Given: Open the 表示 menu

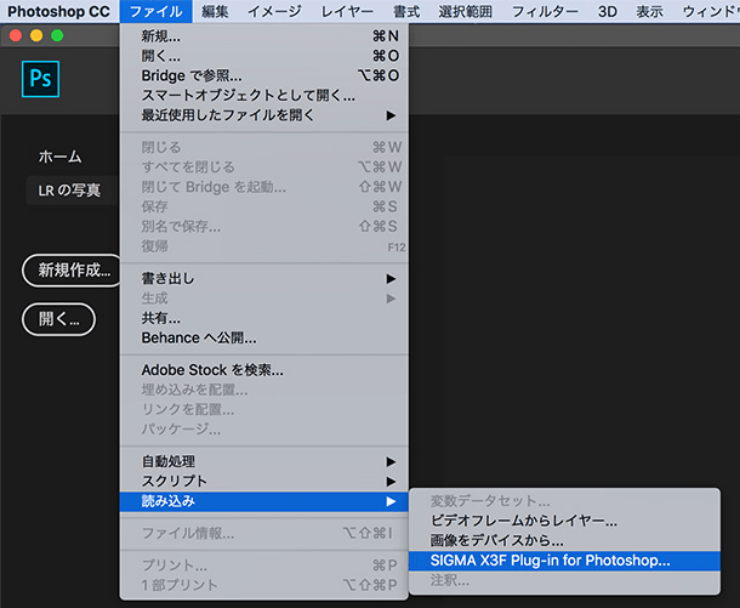Looking at the screenshot, I should (649, 11).
